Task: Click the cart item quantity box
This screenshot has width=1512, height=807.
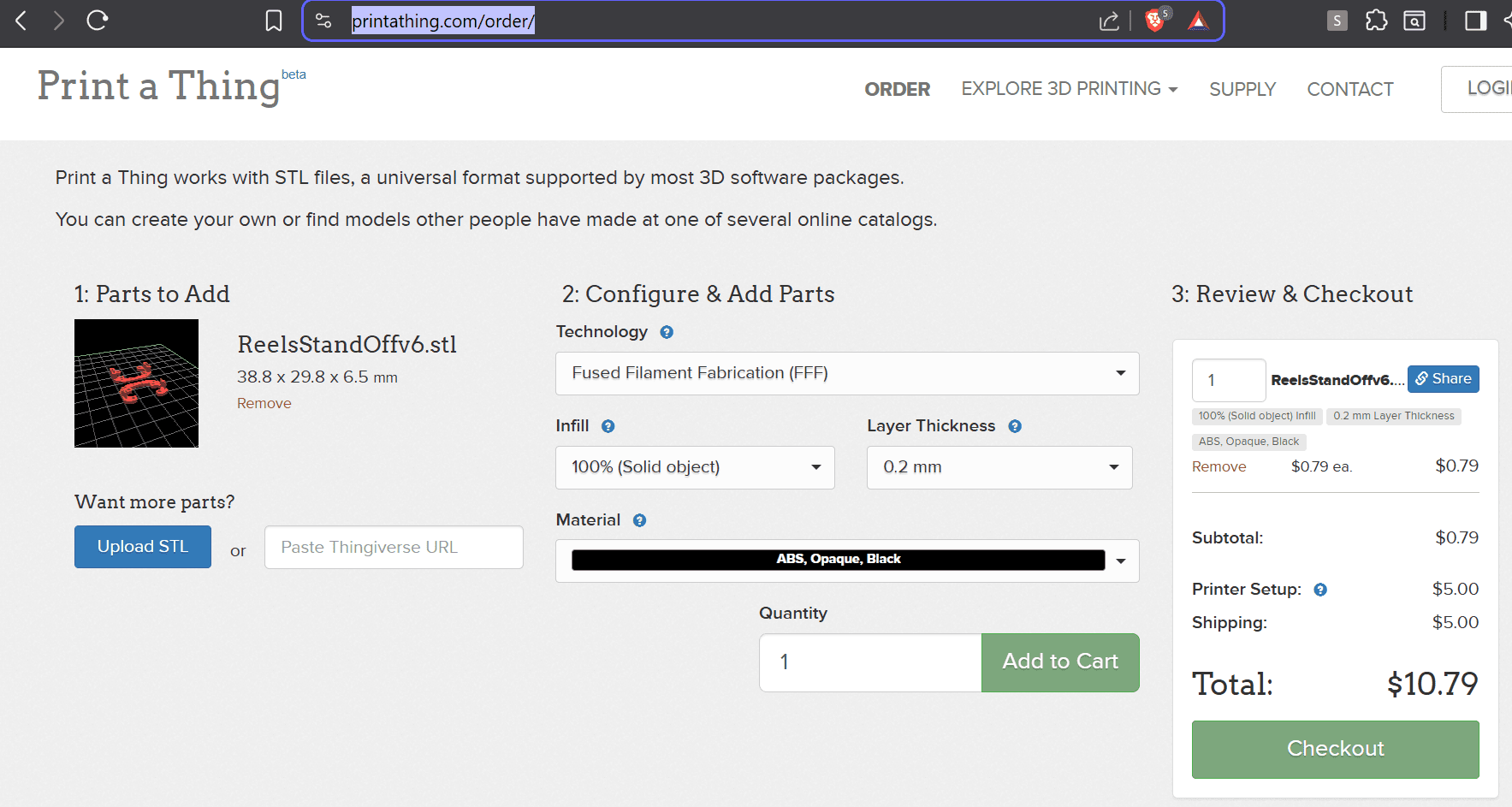Action: tap(1229, 380)
